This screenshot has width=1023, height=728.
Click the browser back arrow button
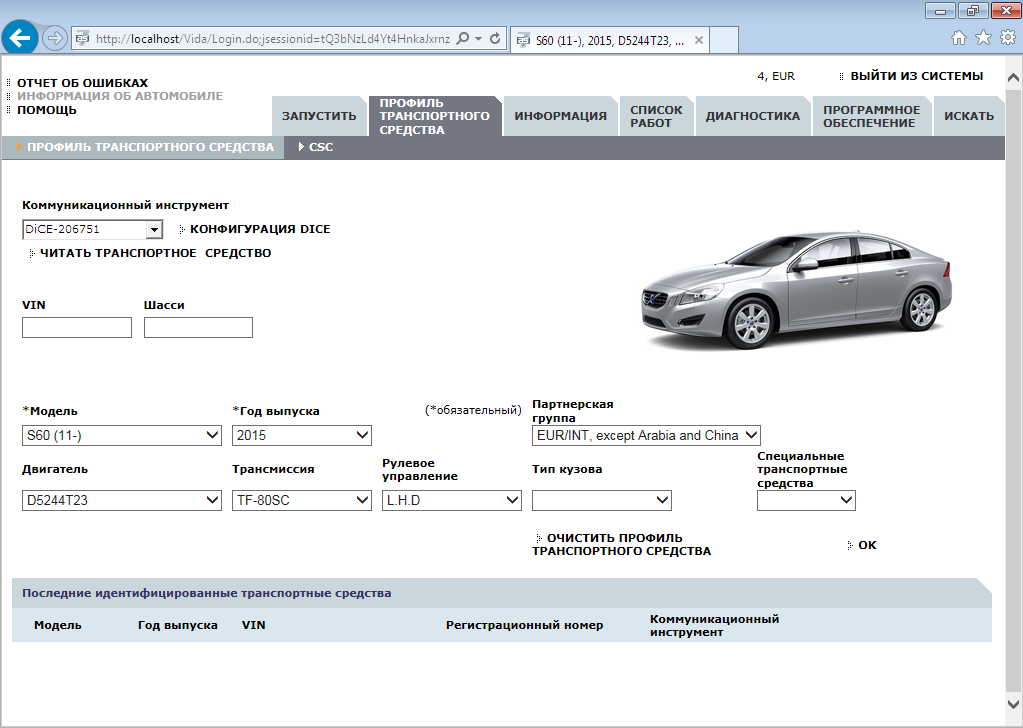[22, 38]
